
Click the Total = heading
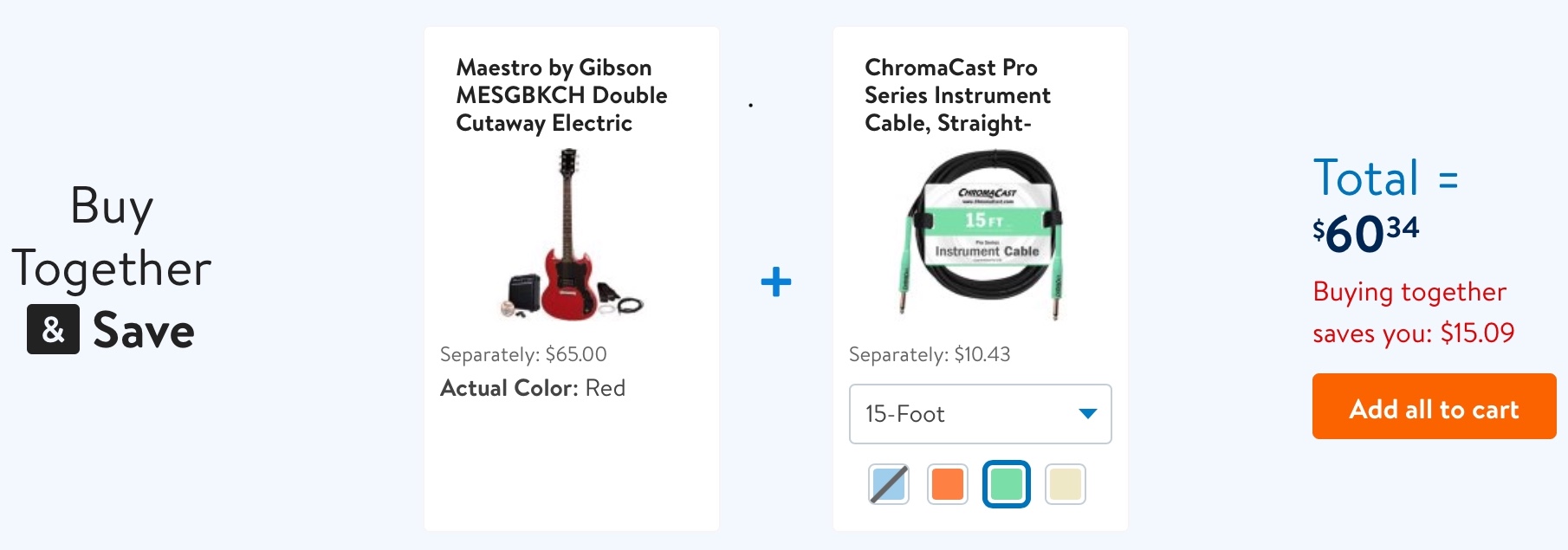1385,178
